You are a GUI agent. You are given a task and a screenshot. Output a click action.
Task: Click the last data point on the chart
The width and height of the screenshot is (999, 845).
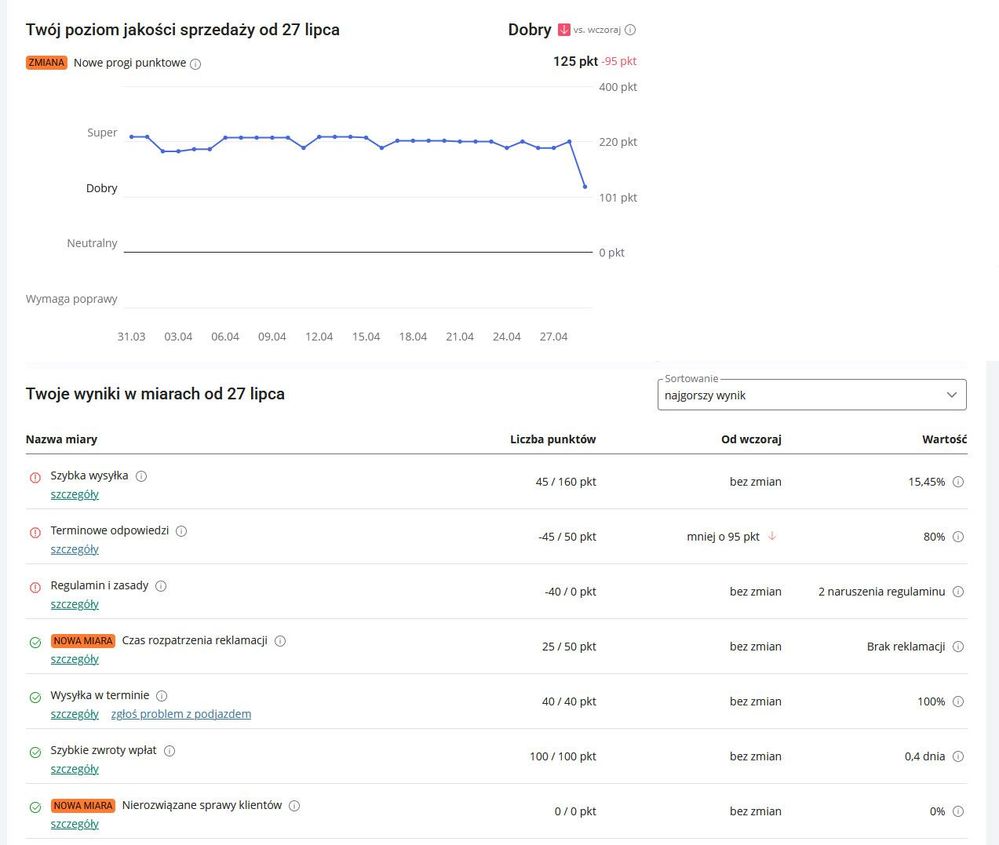tap(585, 187)
